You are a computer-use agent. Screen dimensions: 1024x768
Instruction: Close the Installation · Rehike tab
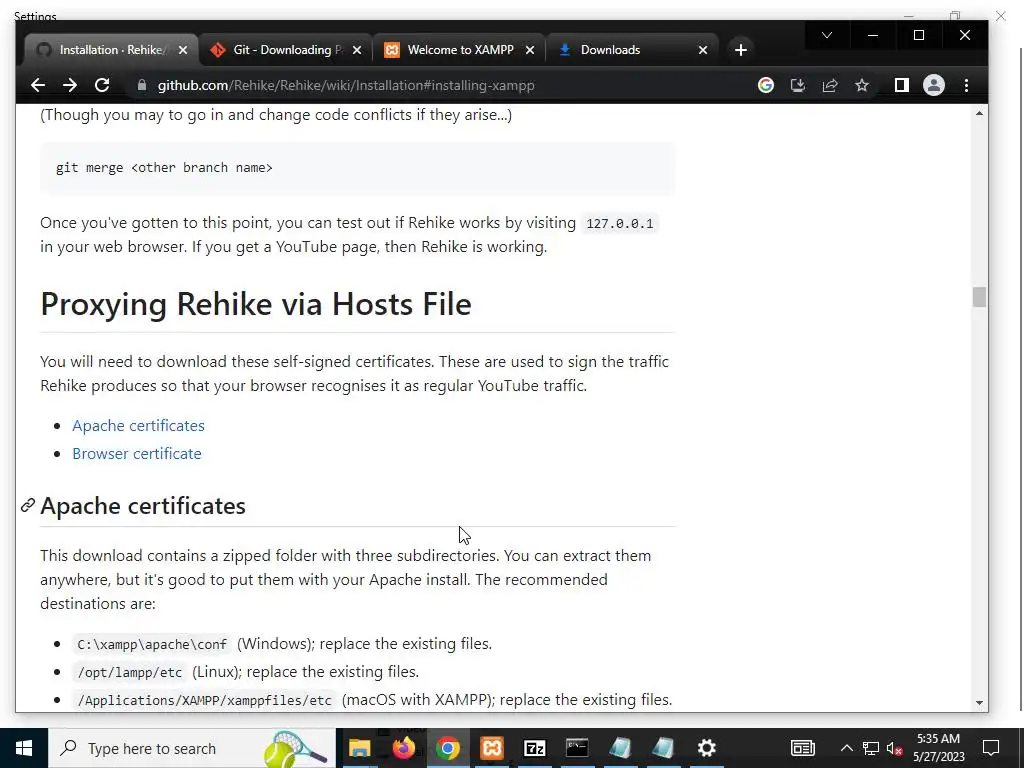click(183, 50)
